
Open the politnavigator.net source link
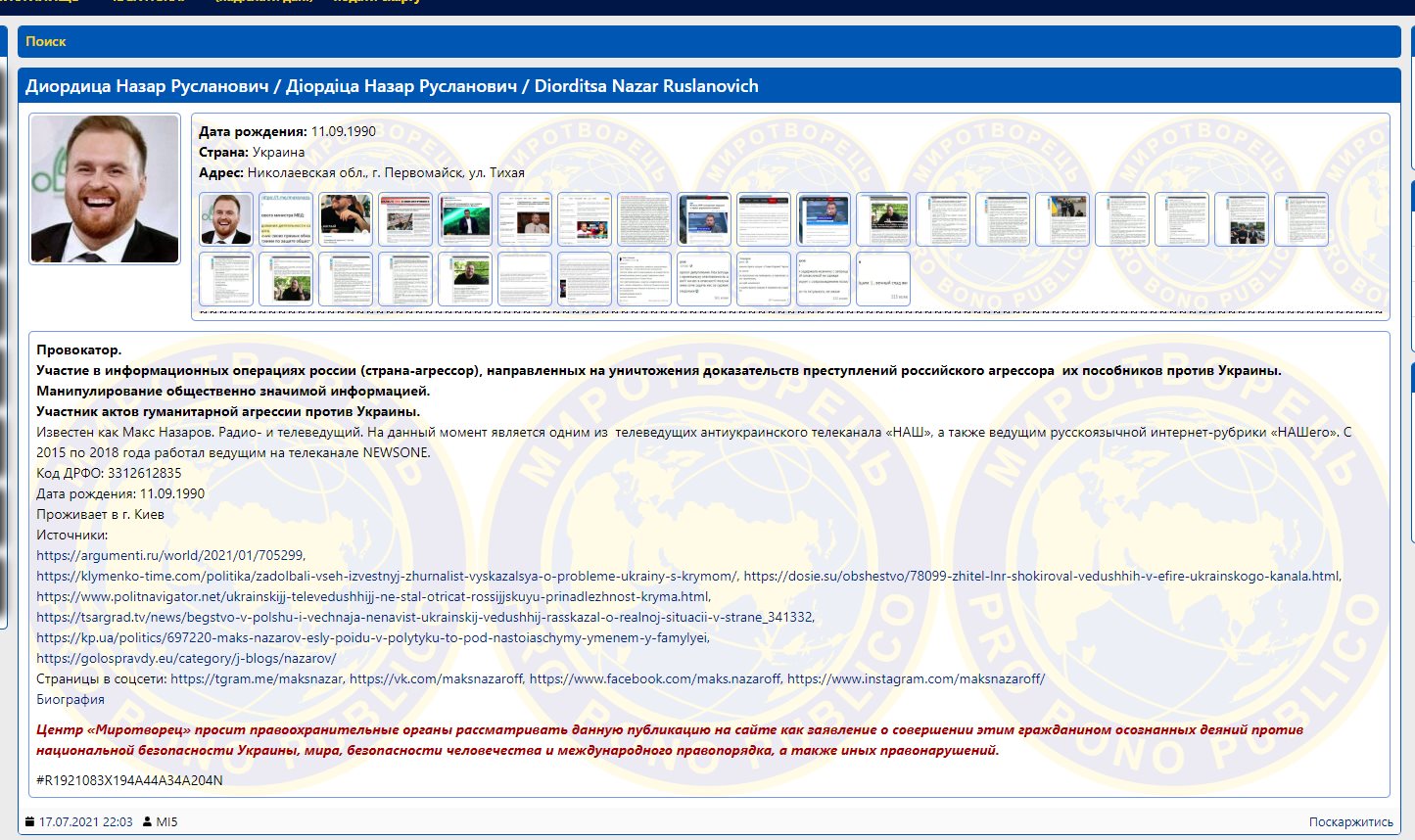point(373,596)
